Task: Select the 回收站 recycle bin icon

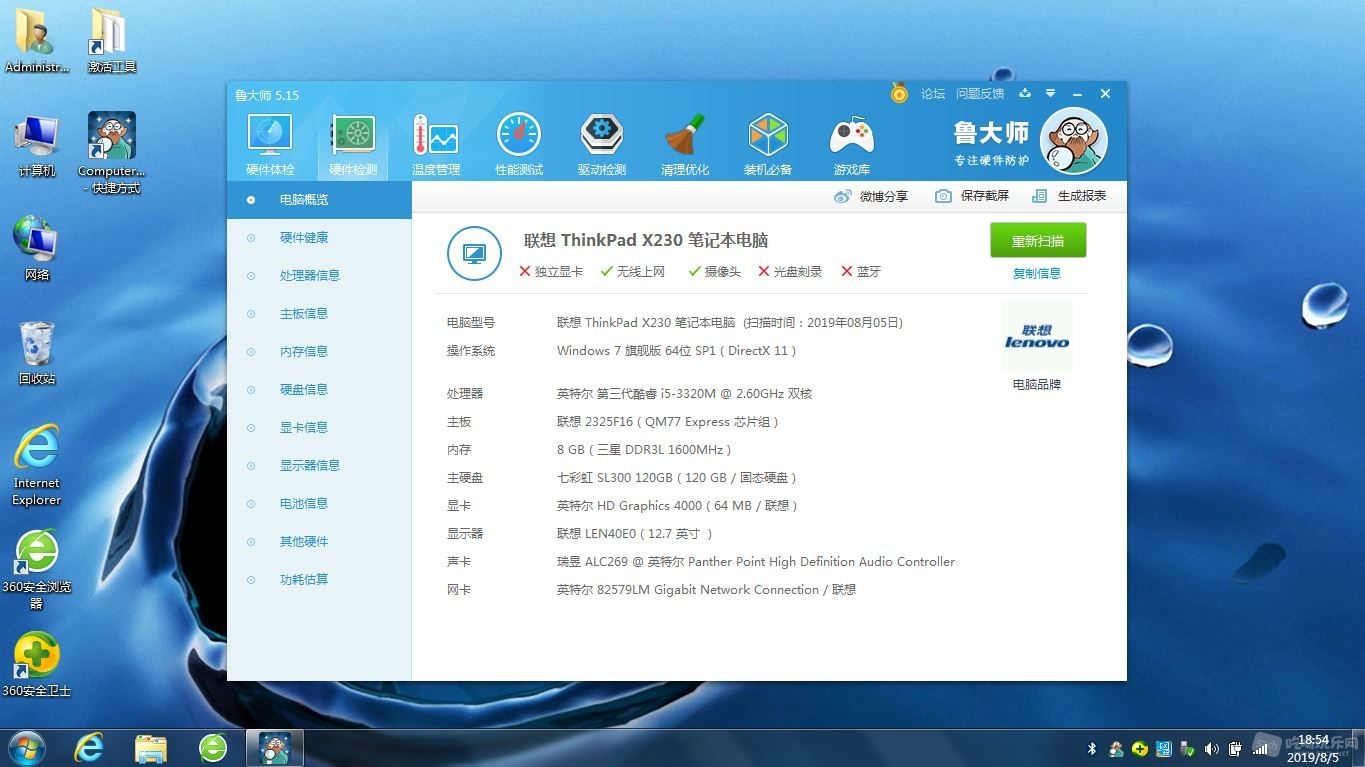Action: pyautogui.click(x=37, y=353)
